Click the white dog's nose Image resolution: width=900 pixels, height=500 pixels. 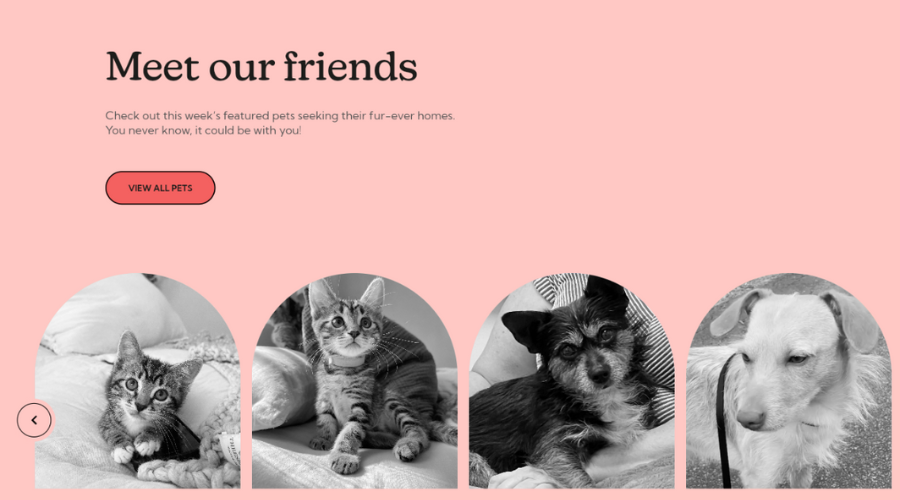(x=750, y=419)
